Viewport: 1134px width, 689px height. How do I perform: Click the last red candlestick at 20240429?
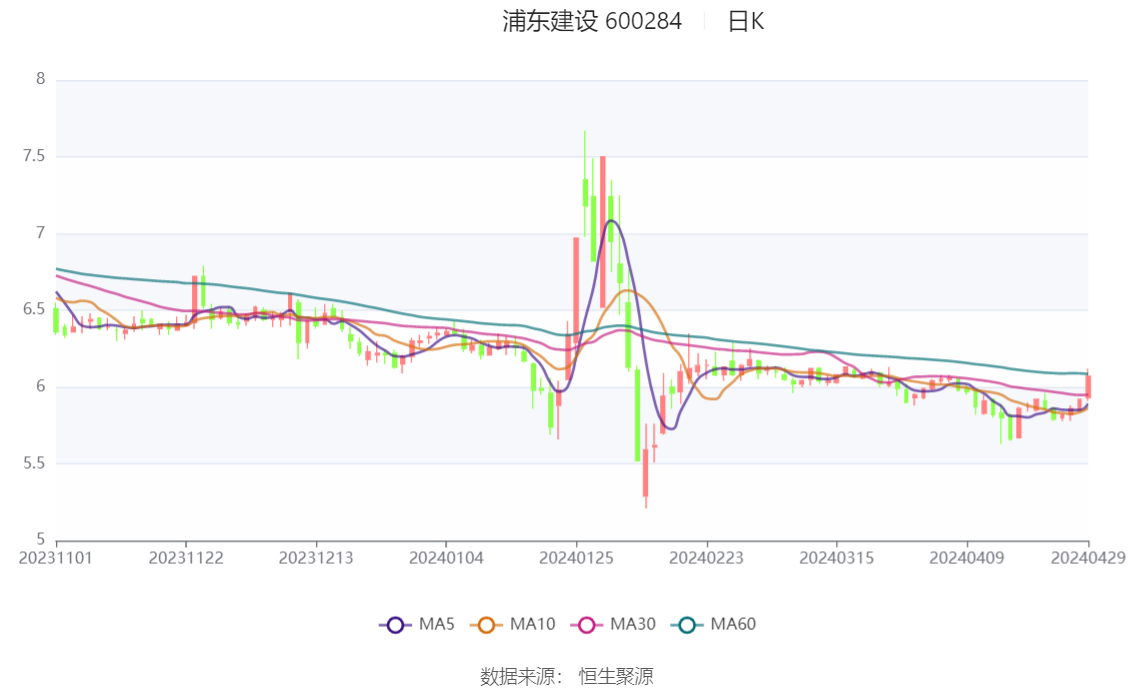1088,385
